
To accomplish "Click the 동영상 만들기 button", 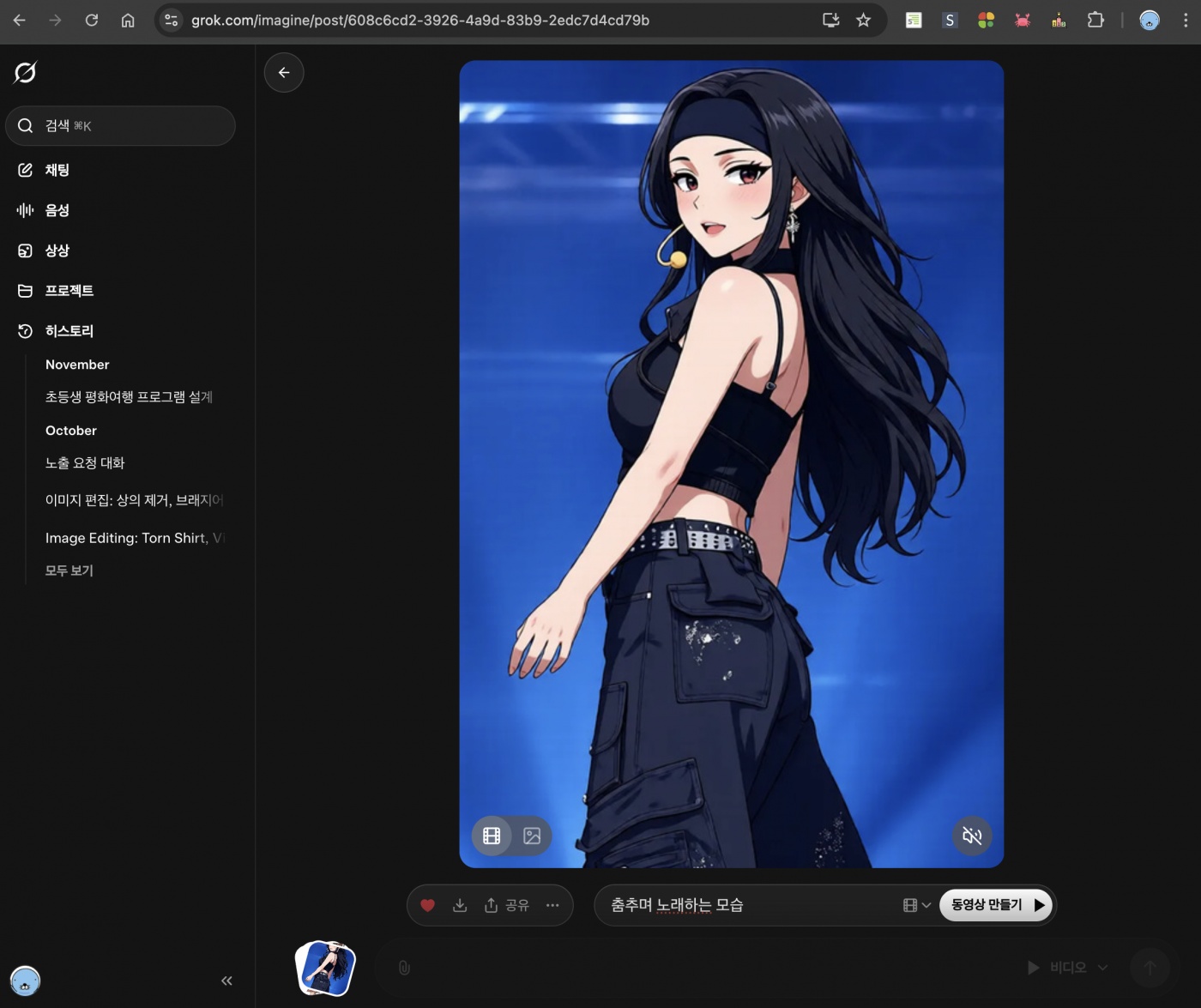I will tap(996, 905).
